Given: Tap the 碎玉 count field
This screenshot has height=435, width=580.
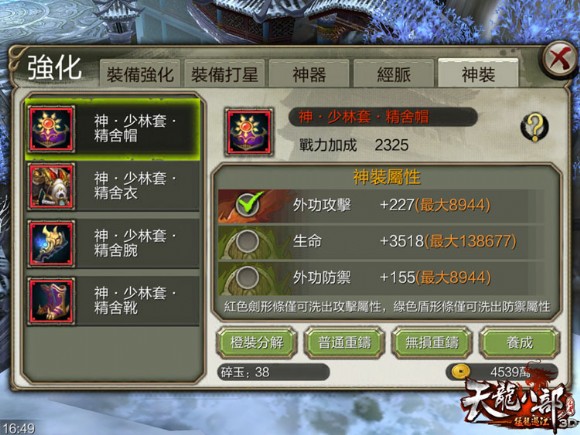Looking at the screenshot, I should [273, 372].
